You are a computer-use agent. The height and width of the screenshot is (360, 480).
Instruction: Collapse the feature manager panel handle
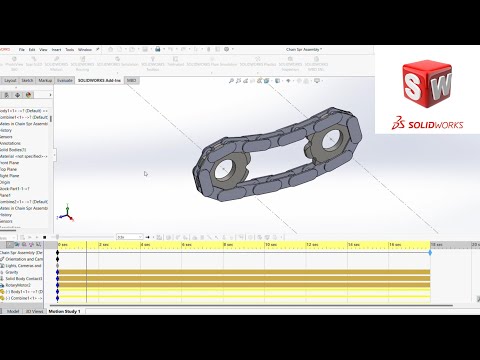coord(54,155)
